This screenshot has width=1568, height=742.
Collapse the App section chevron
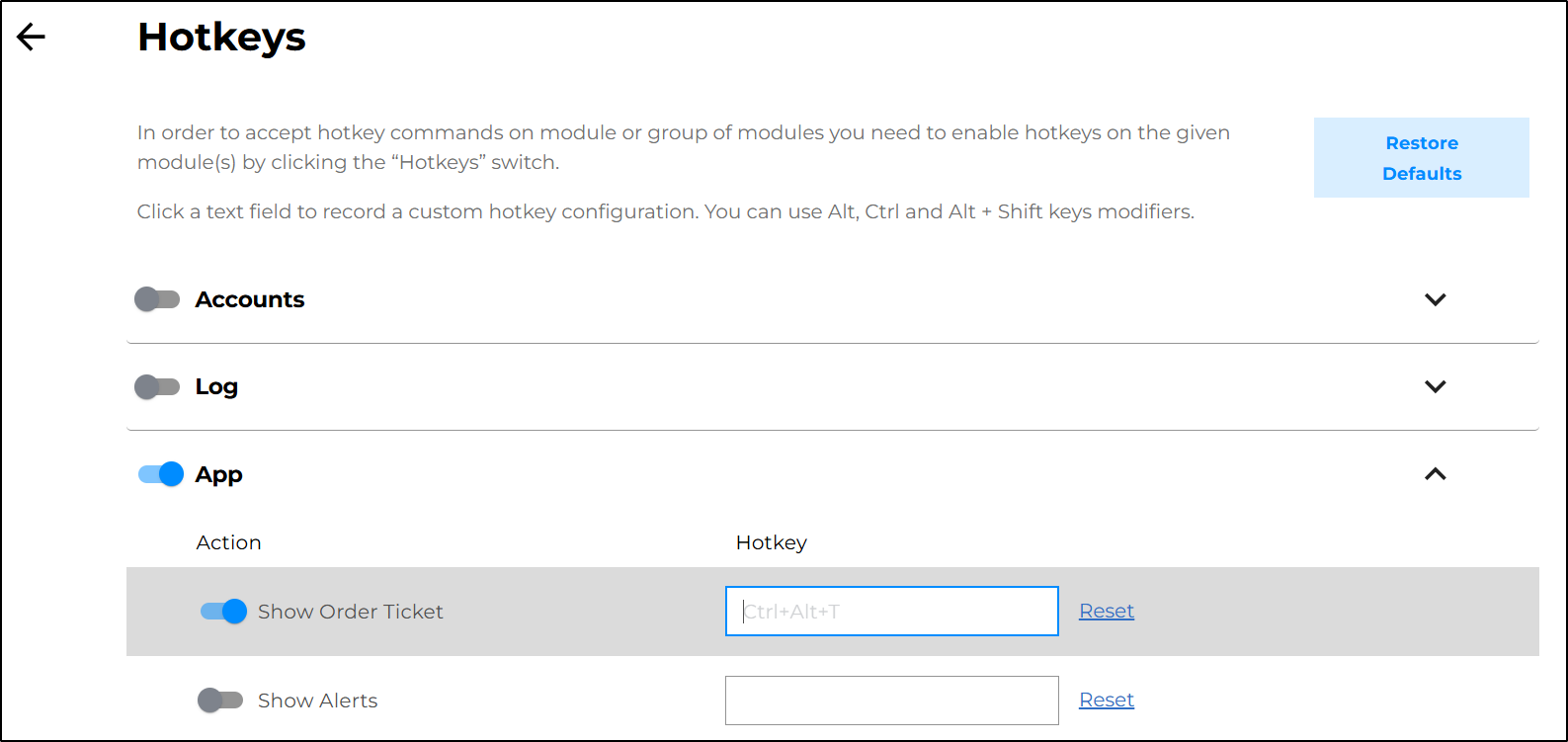point(1436,474)
